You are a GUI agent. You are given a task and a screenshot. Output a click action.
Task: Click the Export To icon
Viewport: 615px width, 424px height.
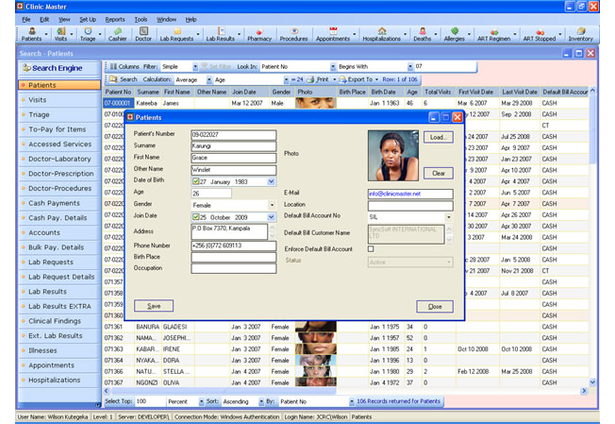point(343,80)
